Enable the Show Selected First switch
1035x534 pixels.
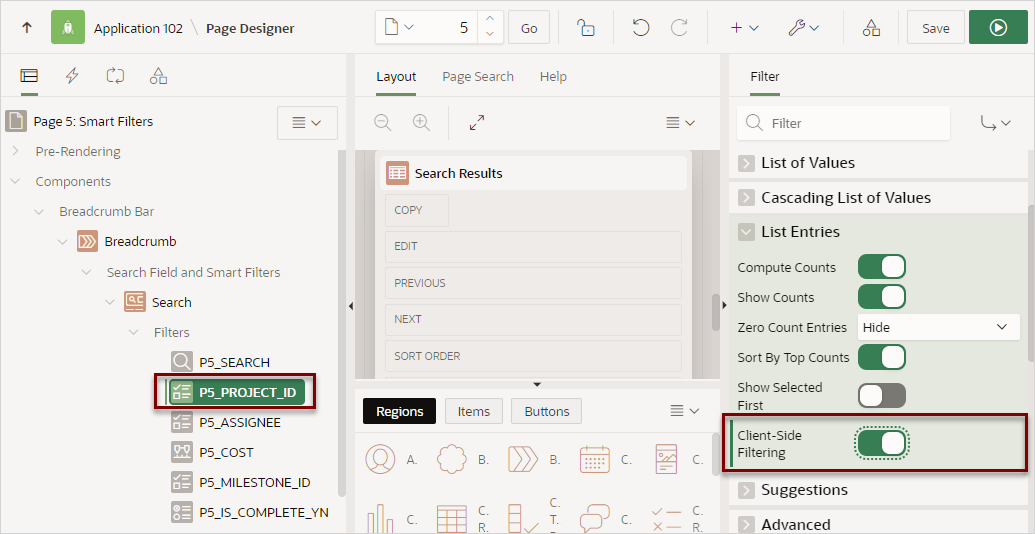[x=881, y=395]
